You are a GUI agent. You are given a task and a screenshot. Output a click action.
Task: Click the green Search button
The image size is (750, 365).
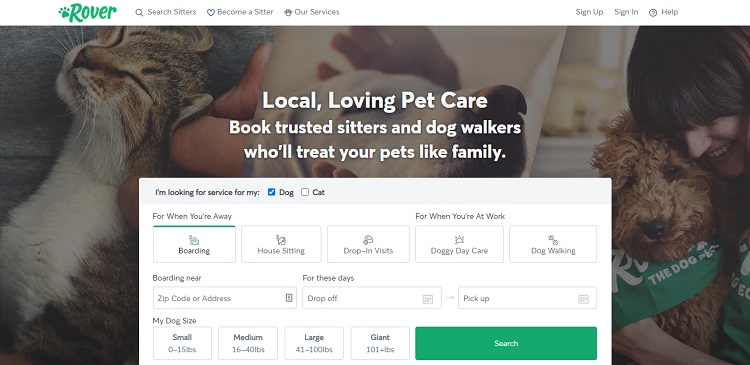click(506, 343)
